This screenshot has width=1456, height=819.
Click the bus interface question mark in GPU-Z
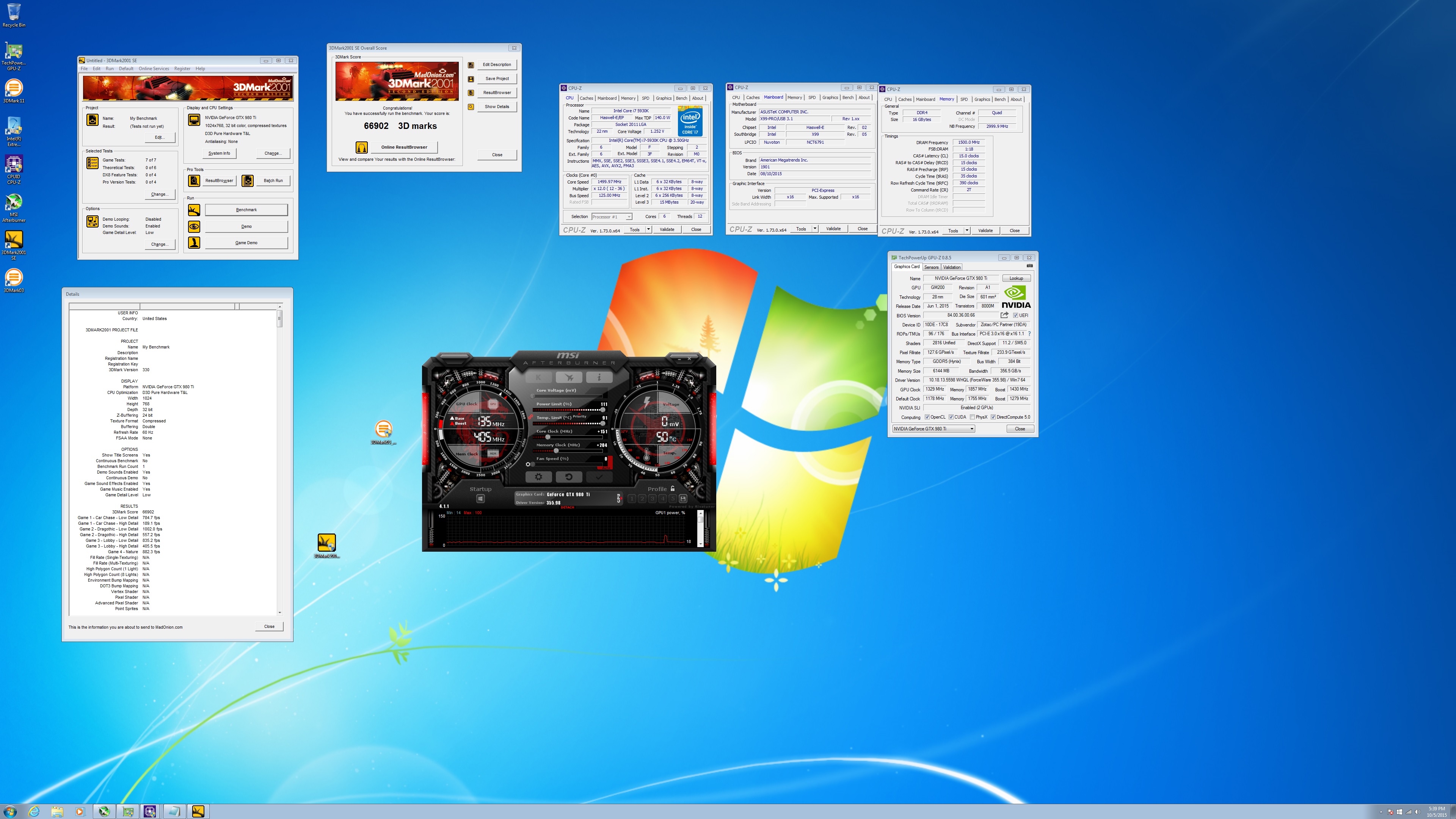(1029, 334)
